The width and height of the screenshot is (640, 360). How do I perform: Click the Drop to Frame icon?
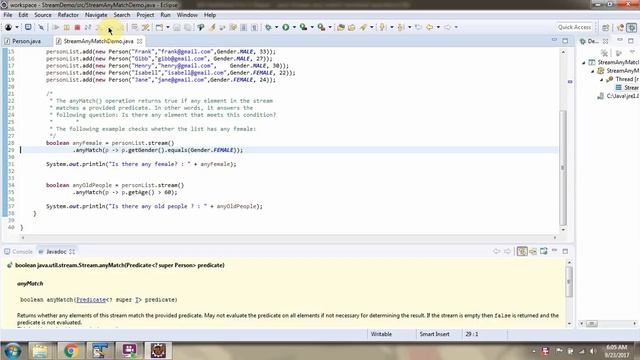coord(134,27)
